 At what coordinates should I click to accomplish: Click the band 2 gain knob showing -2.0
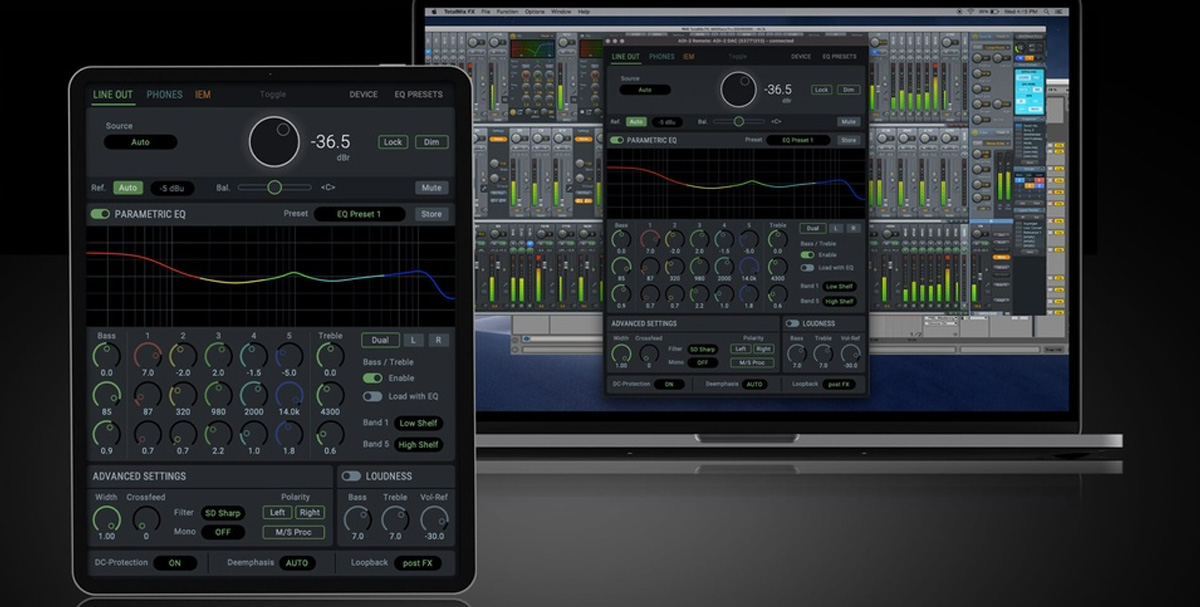tap(183, 355)
